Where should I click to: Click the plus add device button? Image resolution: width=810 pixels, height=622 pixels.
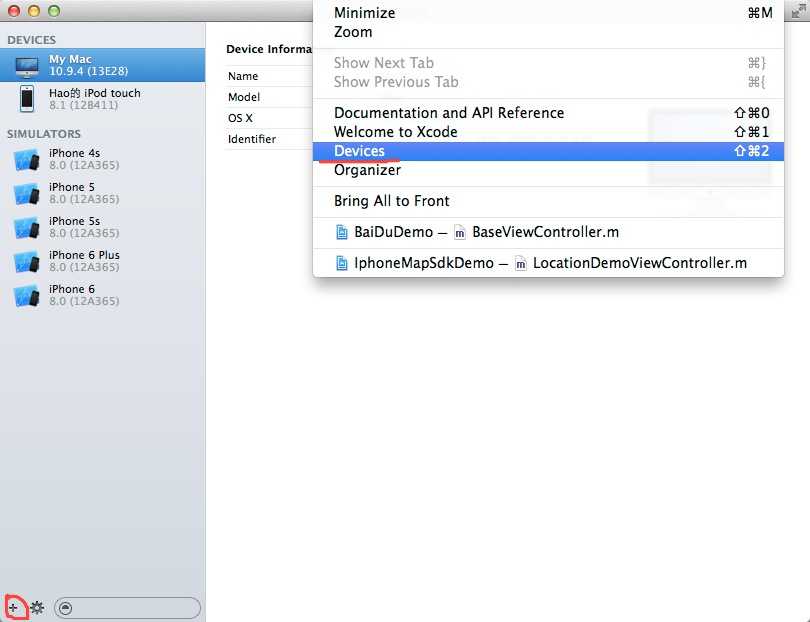pos(13,608)
